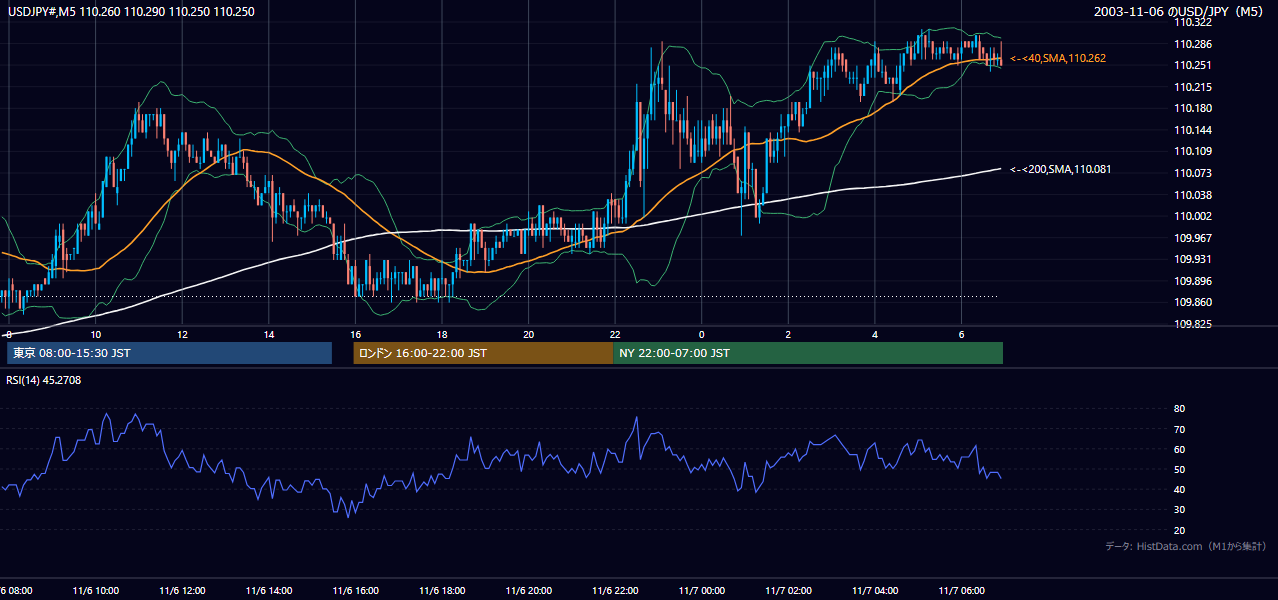Click the chart hour tick labeled 14
This screenshot has width=1278, height=600.
point(269,334)
